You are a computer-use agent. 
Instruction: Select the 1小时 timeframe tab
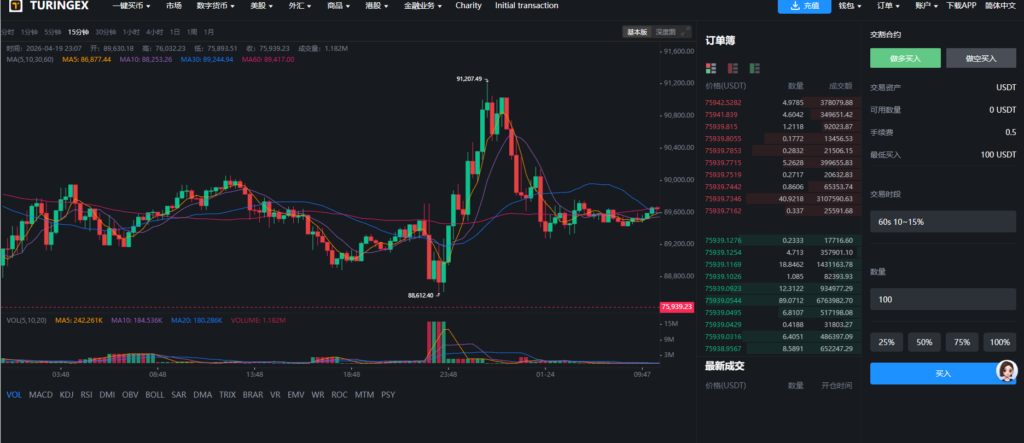coord(129,32)
